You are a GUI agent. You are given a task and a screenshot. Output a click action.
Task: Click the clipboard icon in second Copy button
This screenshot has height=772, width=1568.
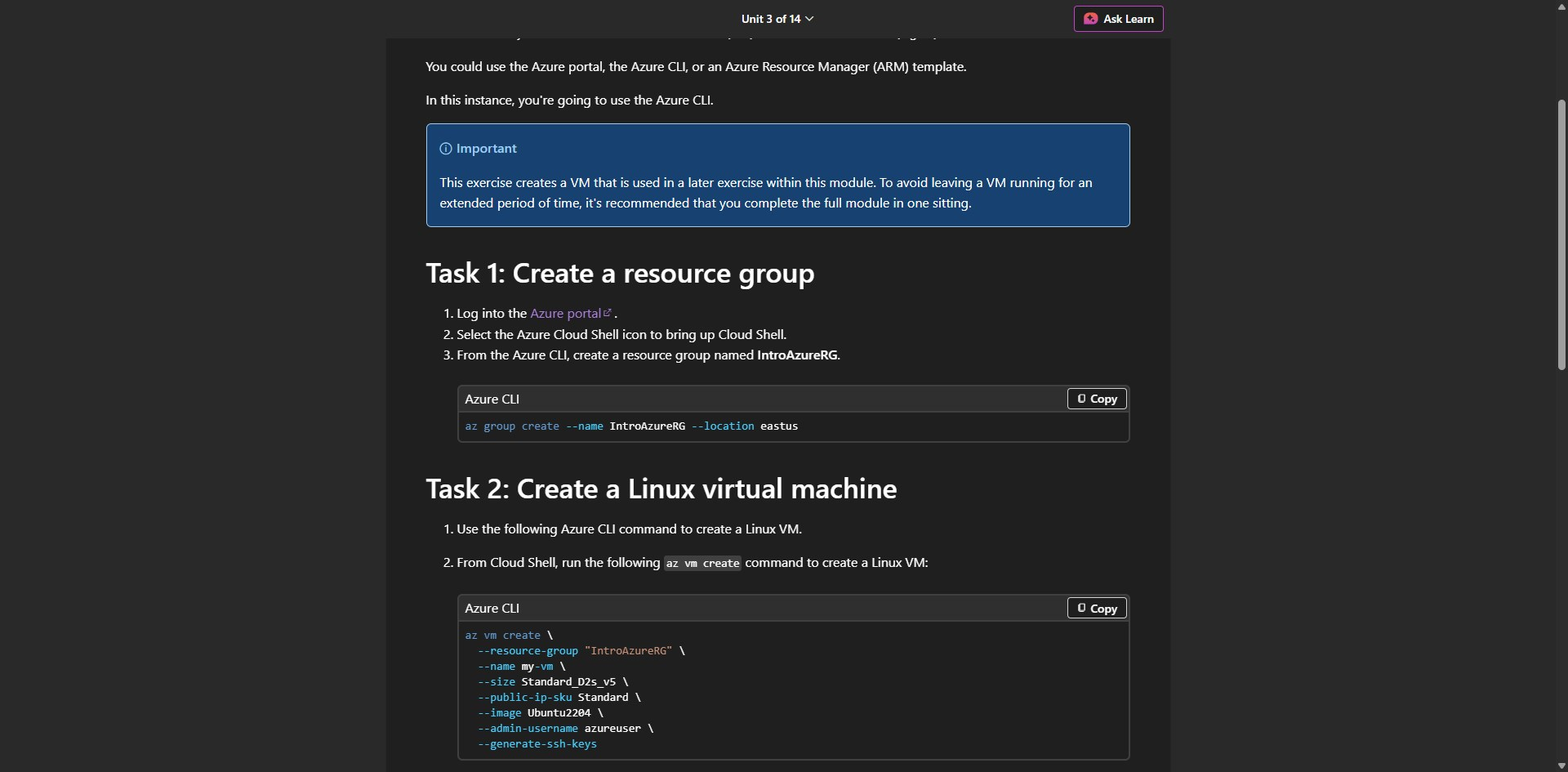pyautogui.click(x=1080, y=608)
